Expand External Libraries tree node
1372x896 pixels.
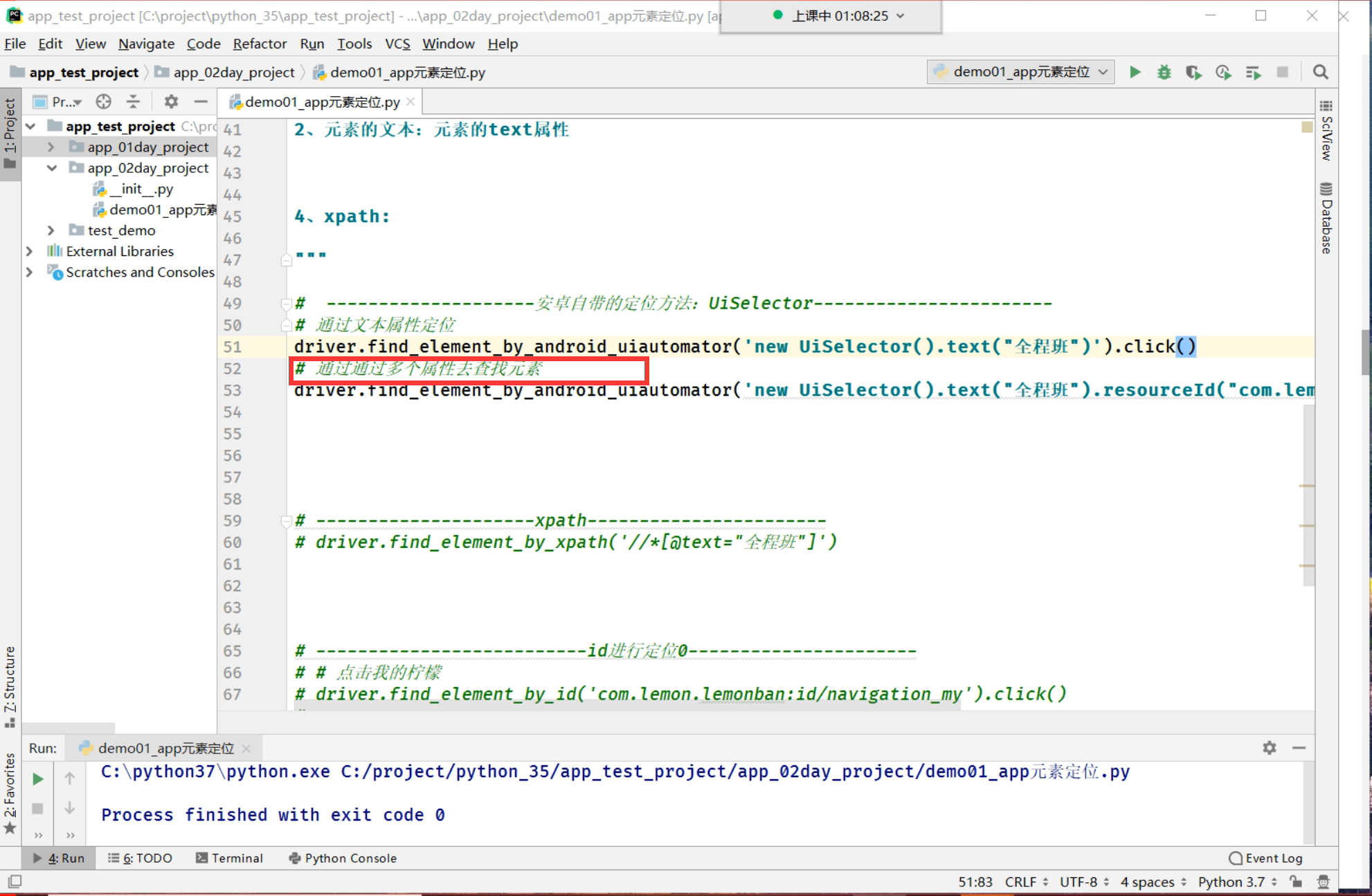point(30,251)
